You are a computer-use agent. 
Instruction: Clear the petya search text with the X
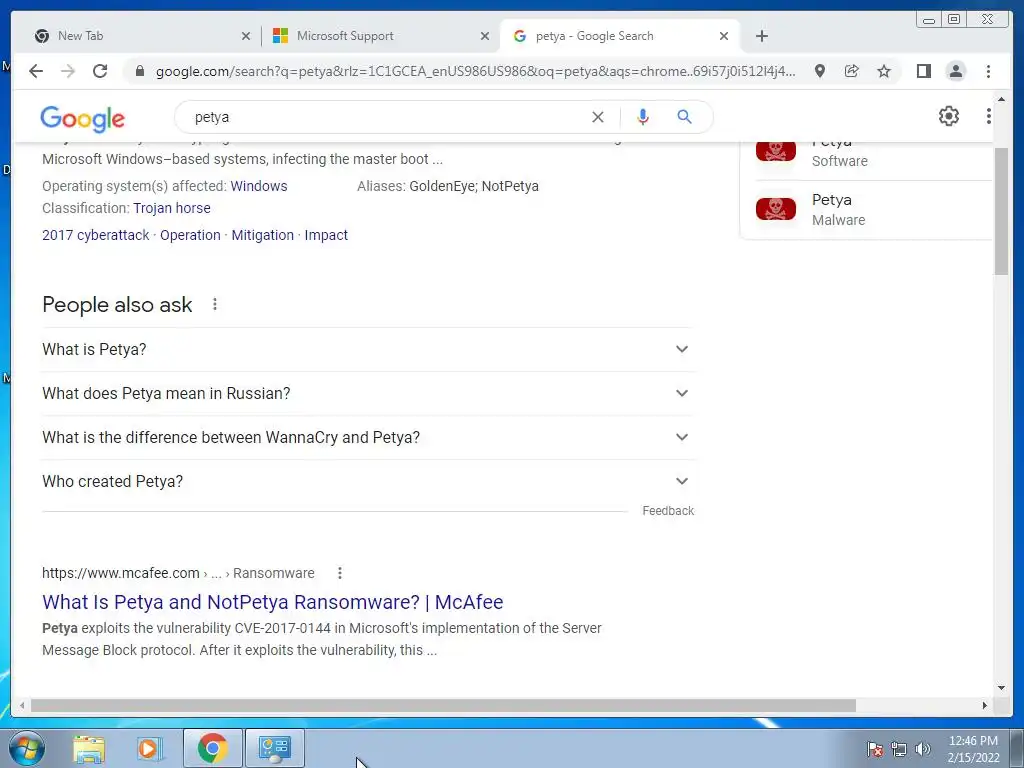(598, 117)
